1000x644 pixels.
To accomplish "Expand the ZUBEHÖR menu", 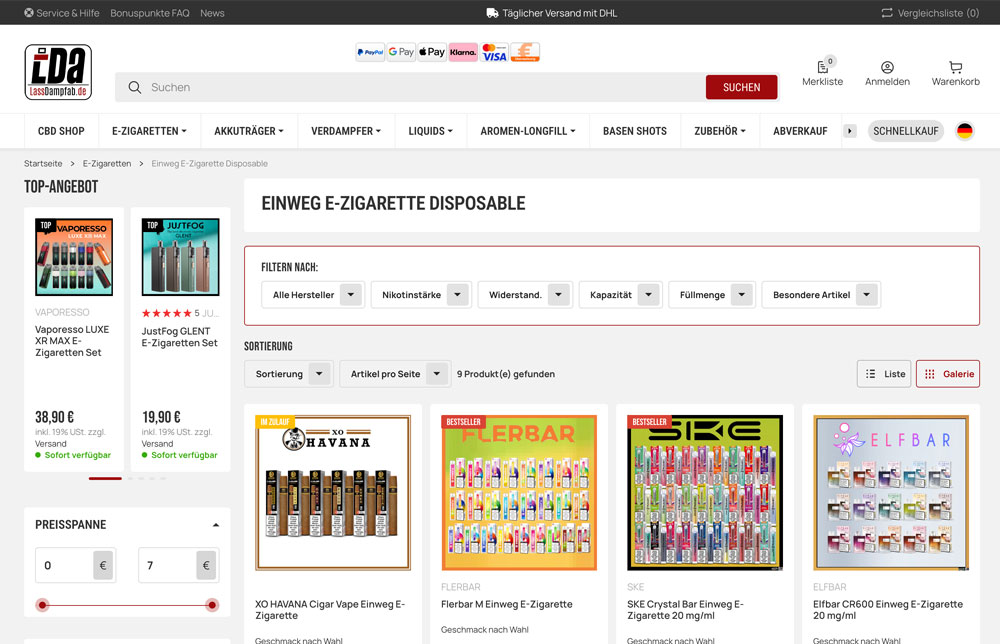I will [x=720, y=131].
